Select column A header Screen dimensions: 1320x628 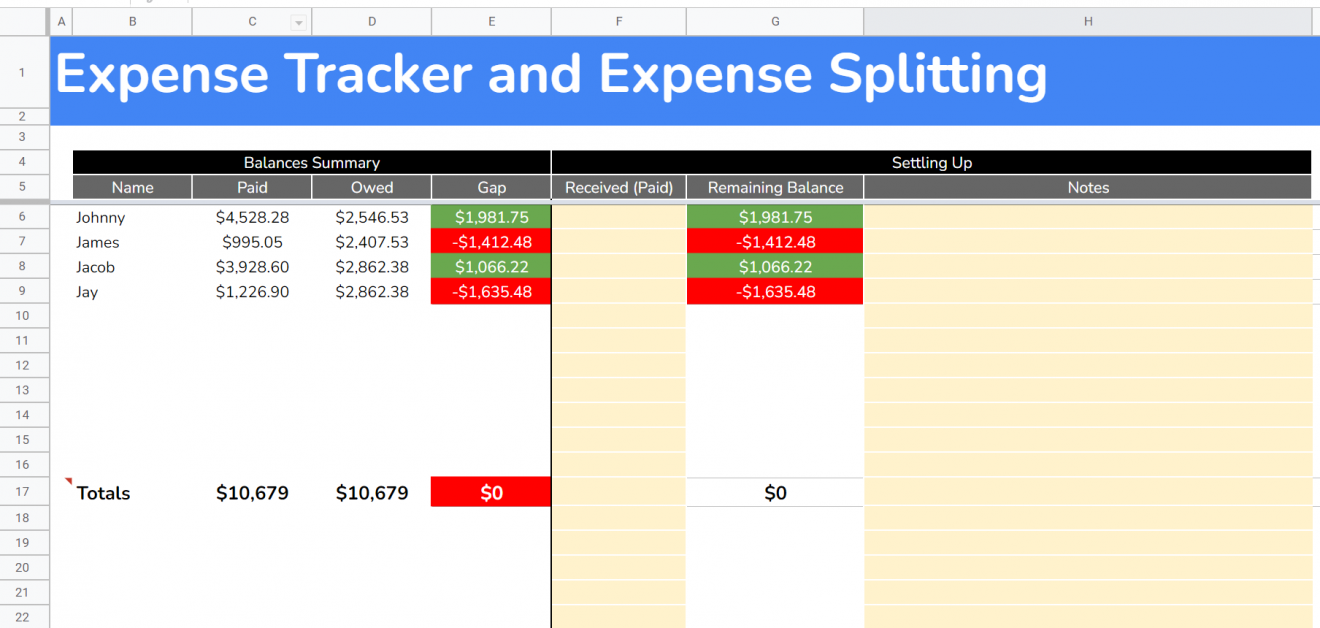tap(61, 21)
